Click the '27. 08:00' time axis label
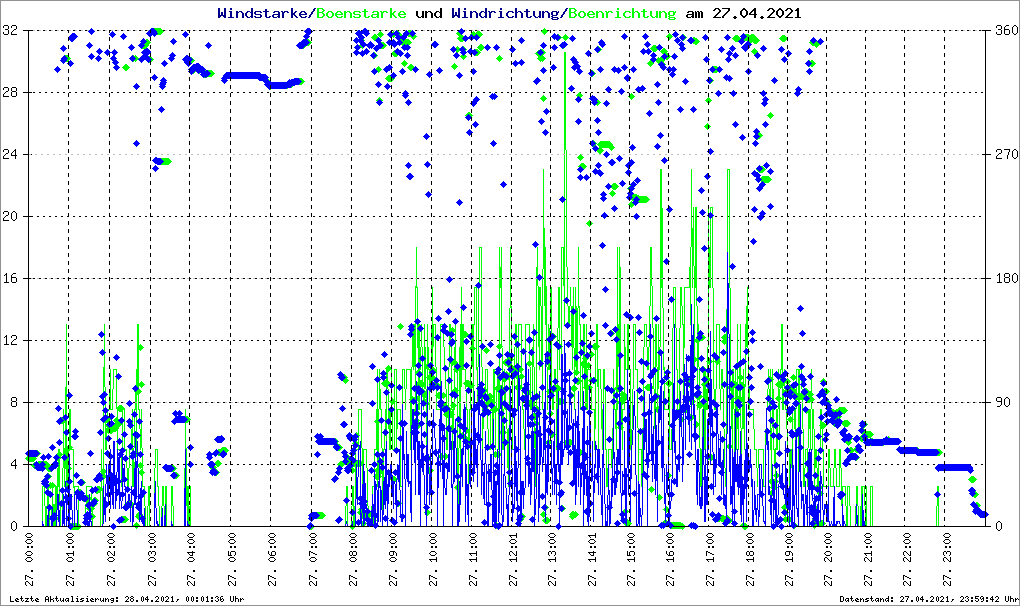The image size is (1020, 606). point(351,560)
